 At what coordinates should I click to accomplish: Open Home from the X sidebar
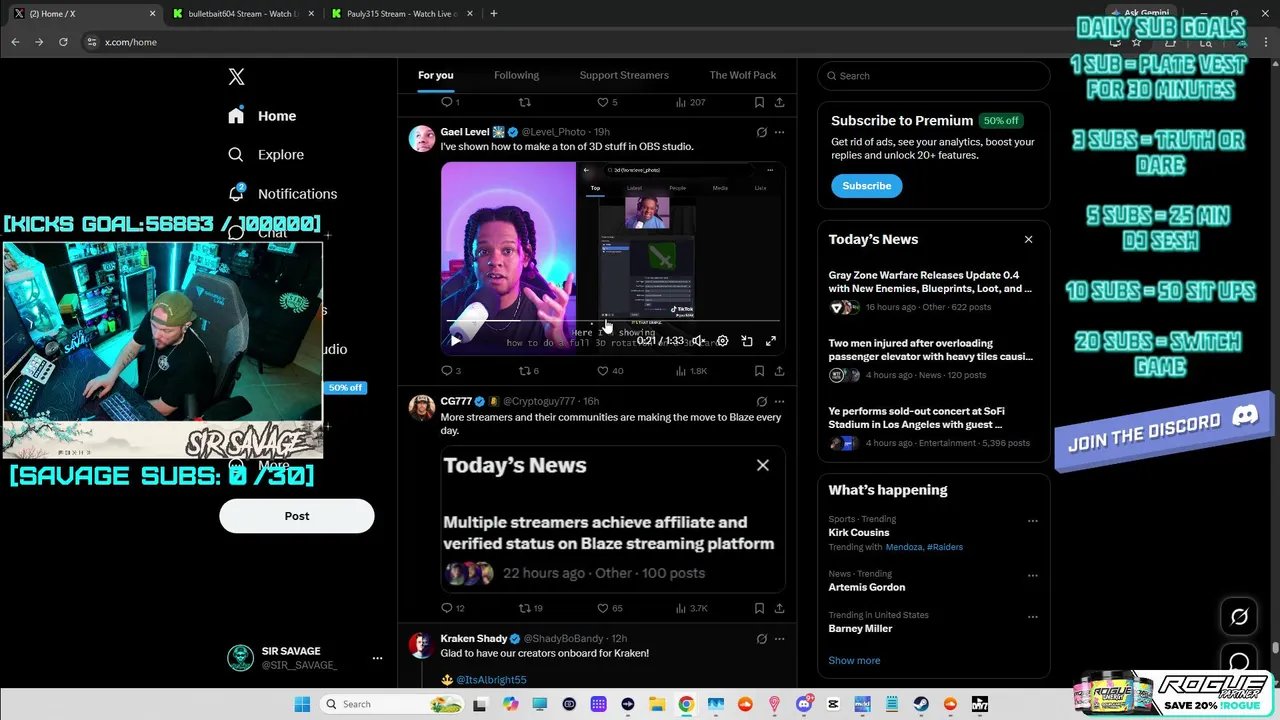click(x=262, y=116)
